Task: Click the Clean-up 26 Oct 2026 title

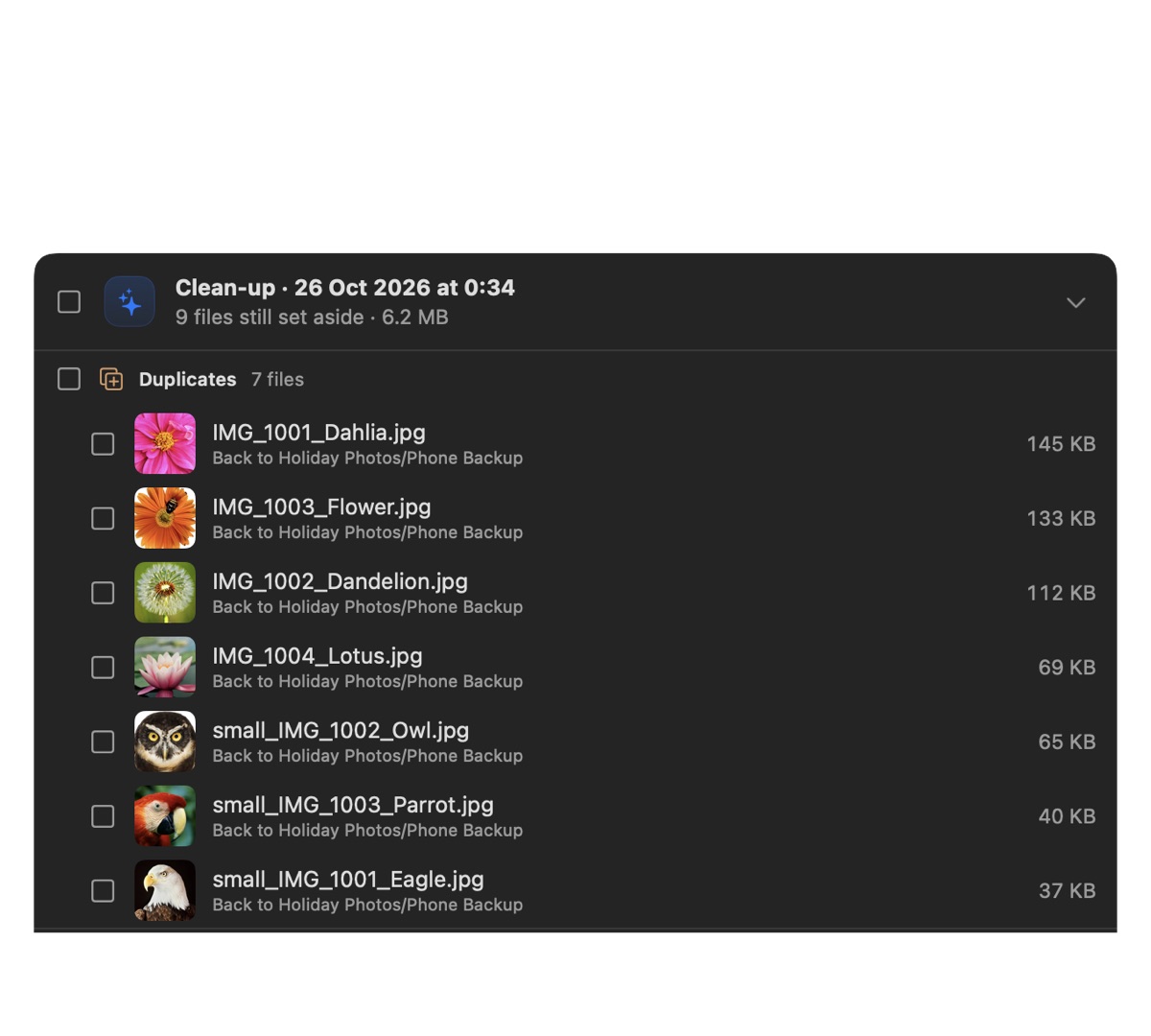Action: [345, 288]
